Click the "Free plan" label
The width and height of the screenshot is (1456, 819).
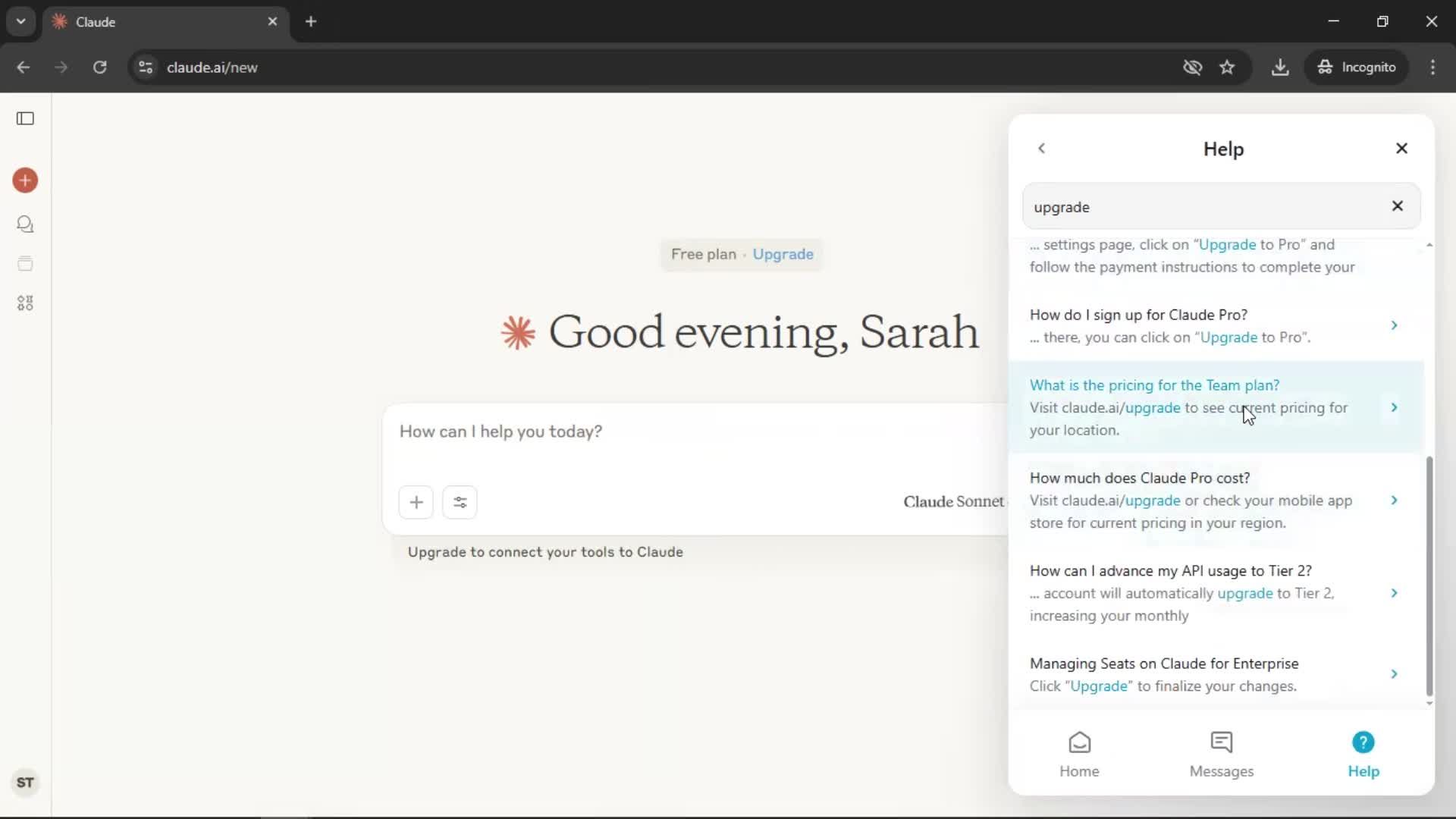tap(704, 254)
